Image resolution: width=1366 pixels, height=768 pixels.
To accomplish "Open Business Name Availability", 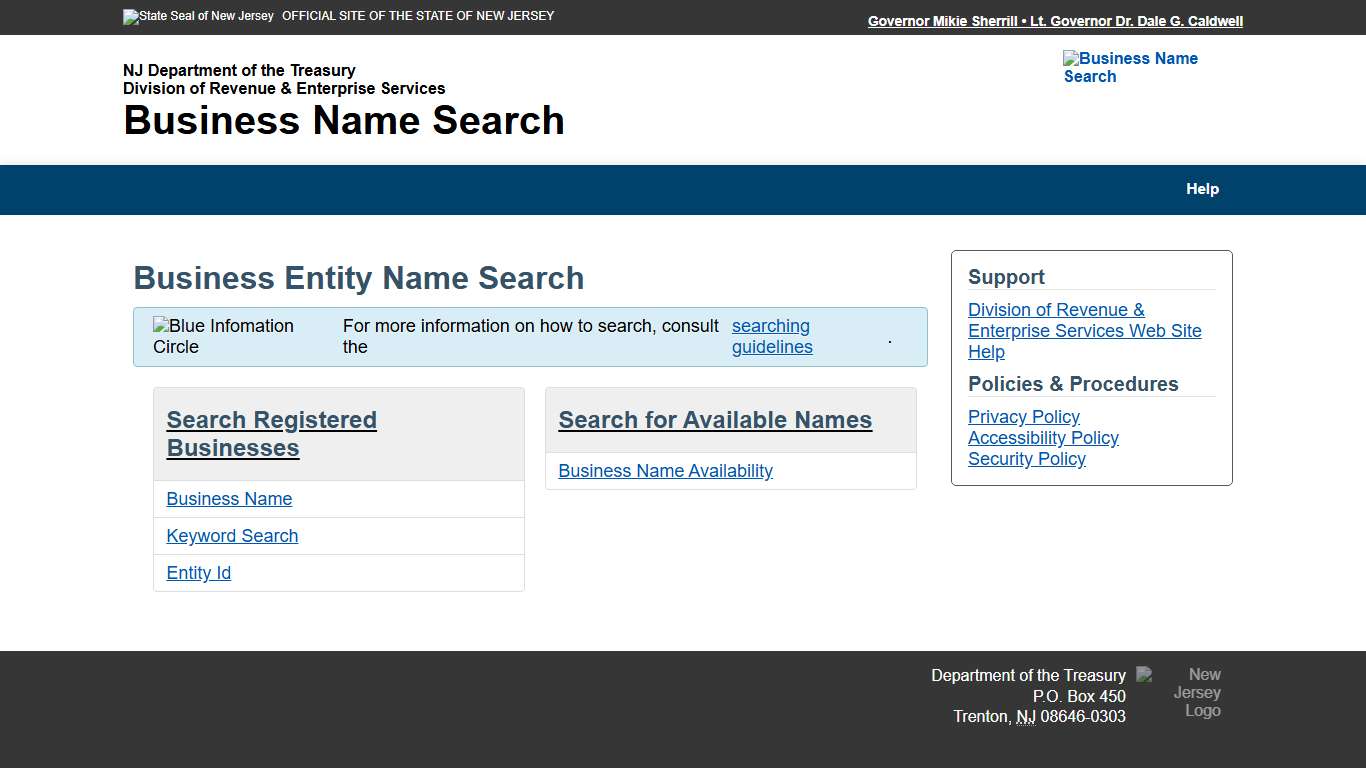I will coord(665,470).
